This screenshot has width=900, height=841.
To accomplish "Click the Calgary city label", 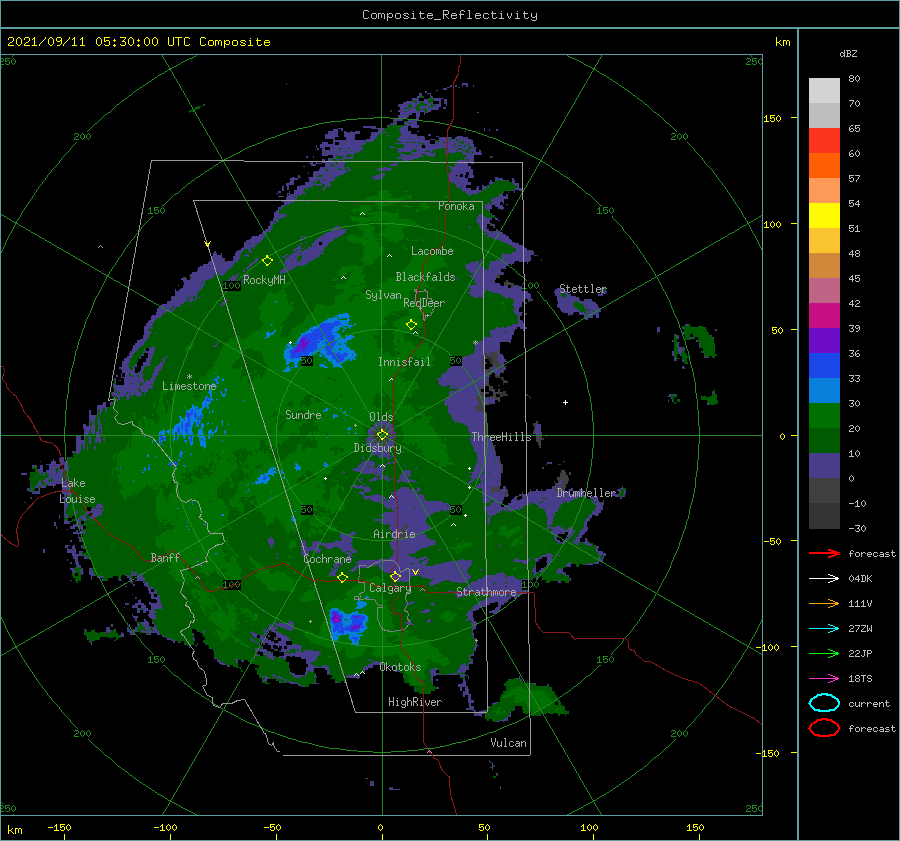I will point(390,588).
